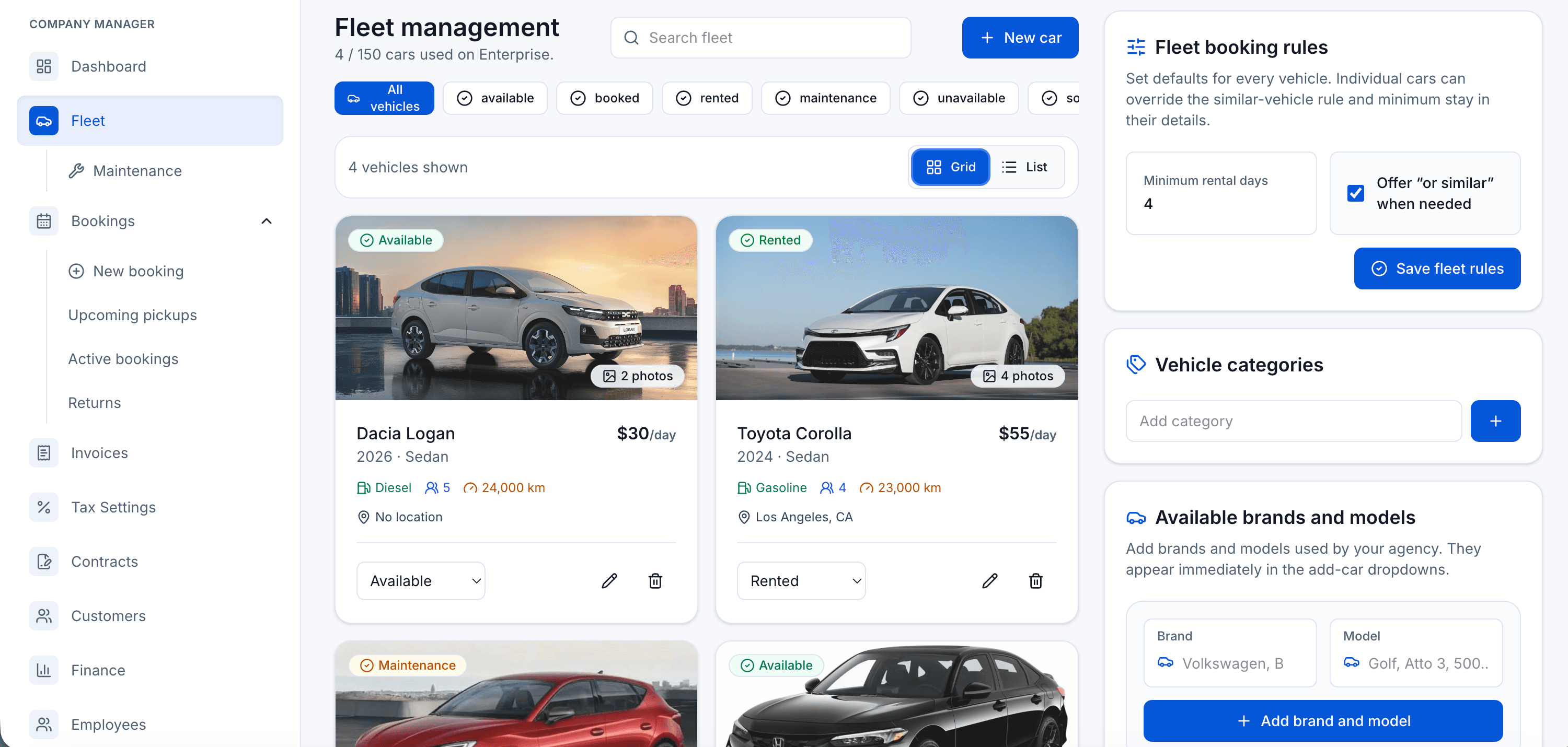
Task: Open the Toyota Corolla car photo
Action: 896,308
